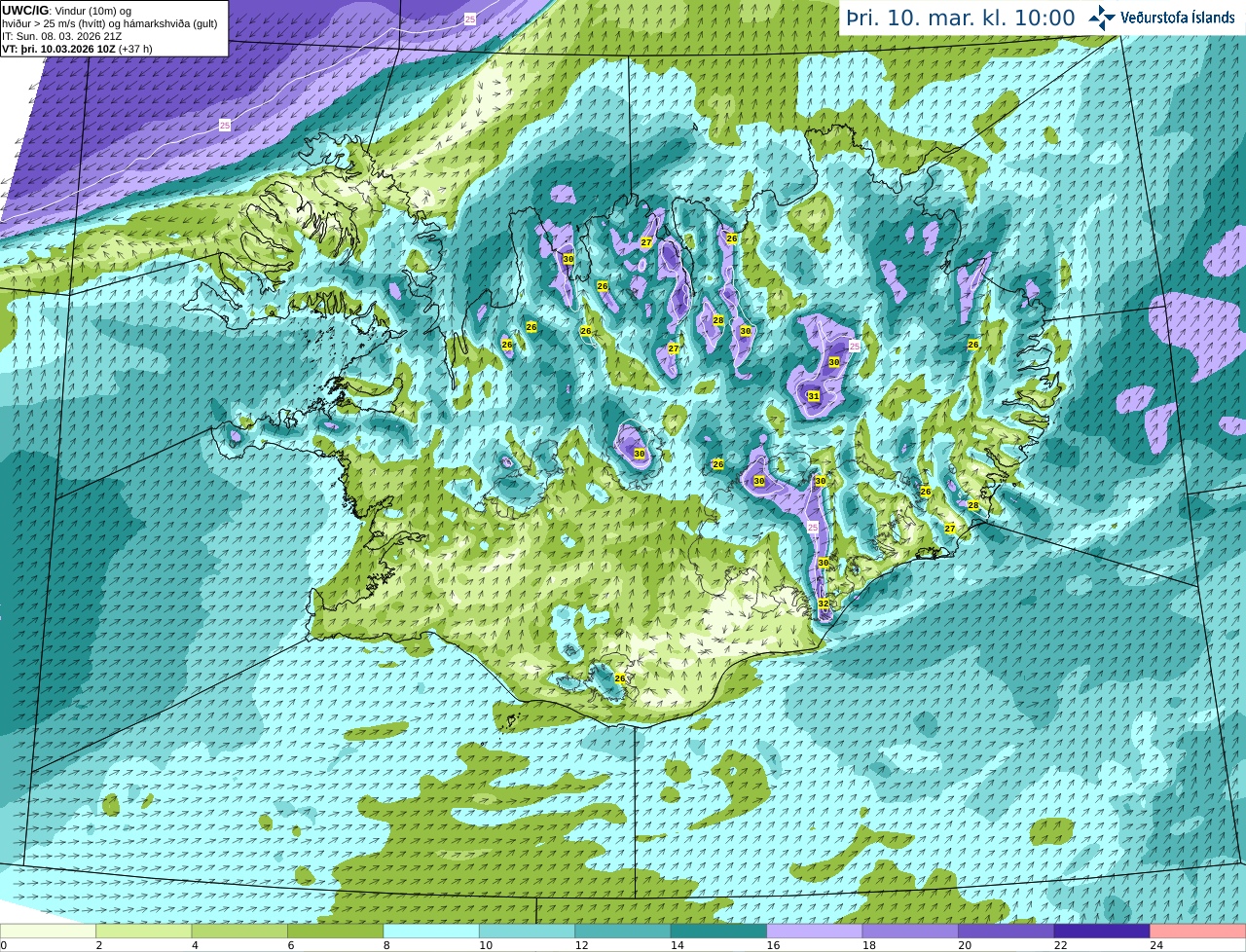
Task: Click the yellow gust label '31'
Action: (x=814, y=396)
